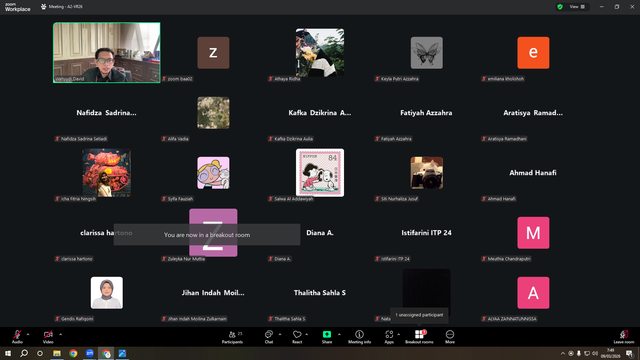The height and width of the screenshot is (360, 640).
Task: Click the '1 unassigned participant' tooltip
Action: (x=419, y=315)
